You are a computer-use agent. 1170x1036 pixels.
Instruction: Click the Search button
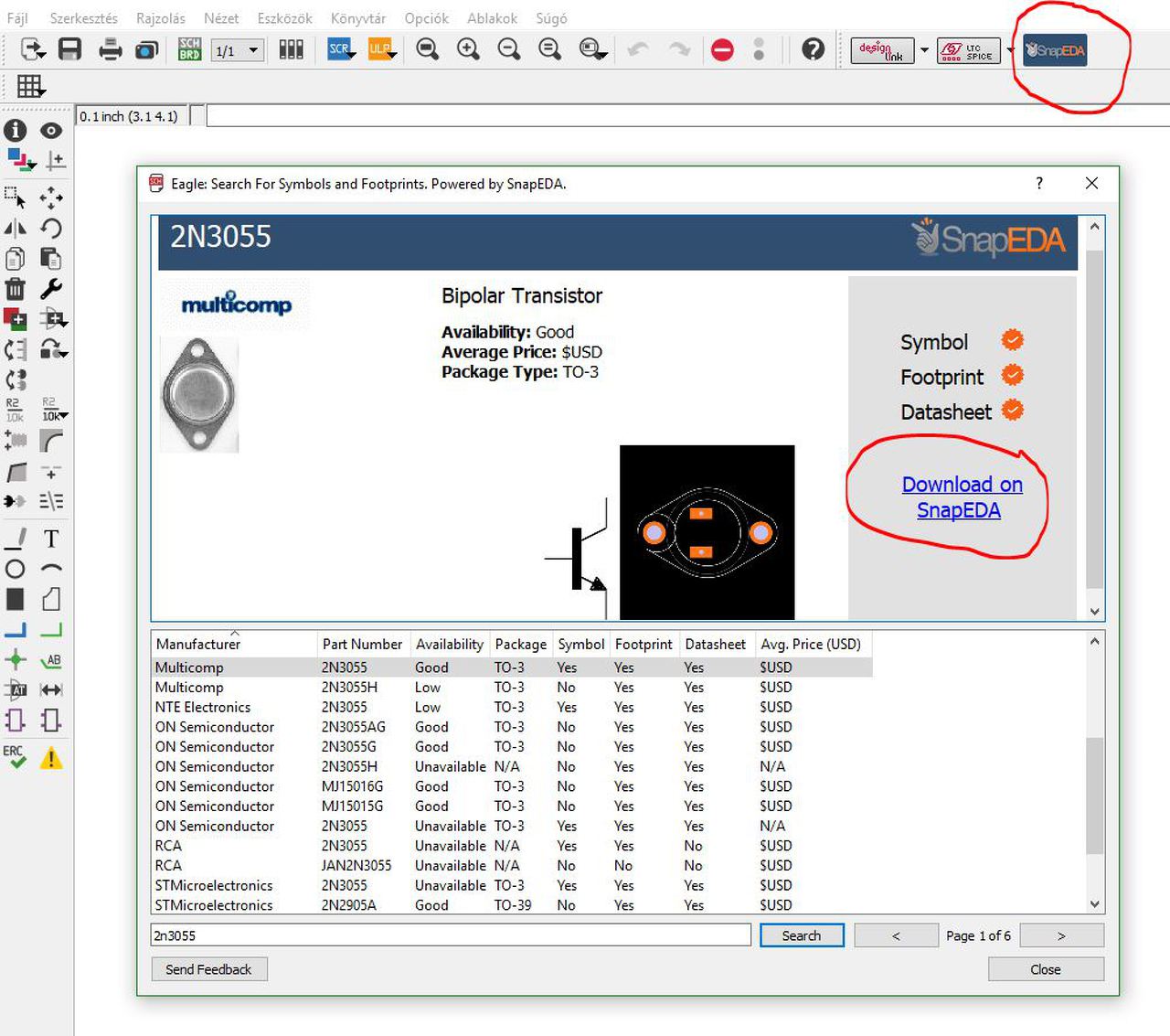coord(802,935)
